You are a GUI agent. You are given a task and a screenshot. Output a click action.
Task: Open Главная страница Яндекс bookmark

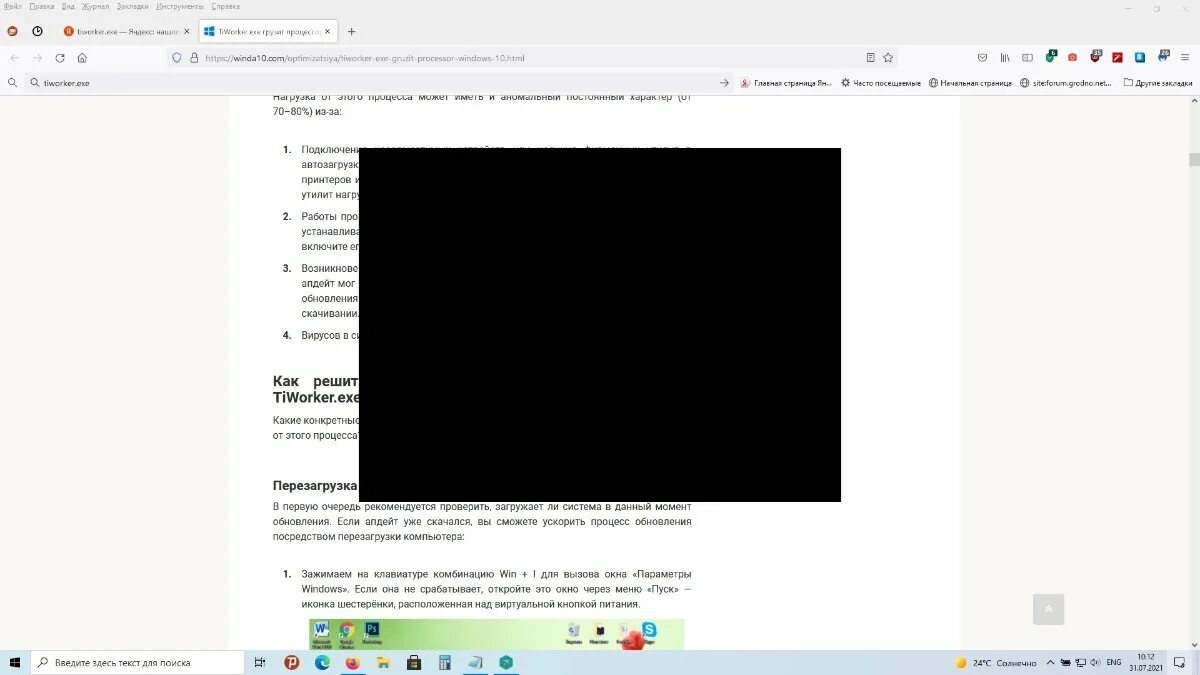[786, 83]
